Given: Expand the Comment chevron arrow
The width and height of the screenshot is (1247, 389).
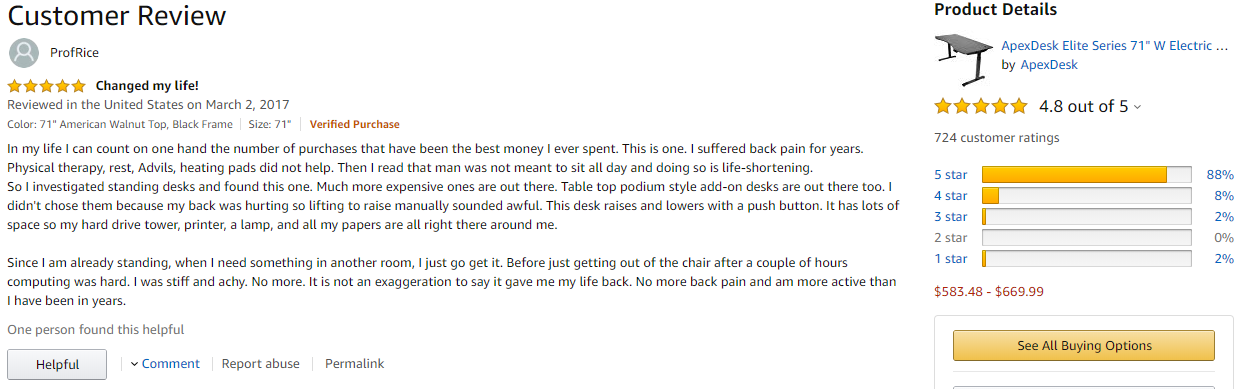Looking at the screenshot, I should (135, 364).
